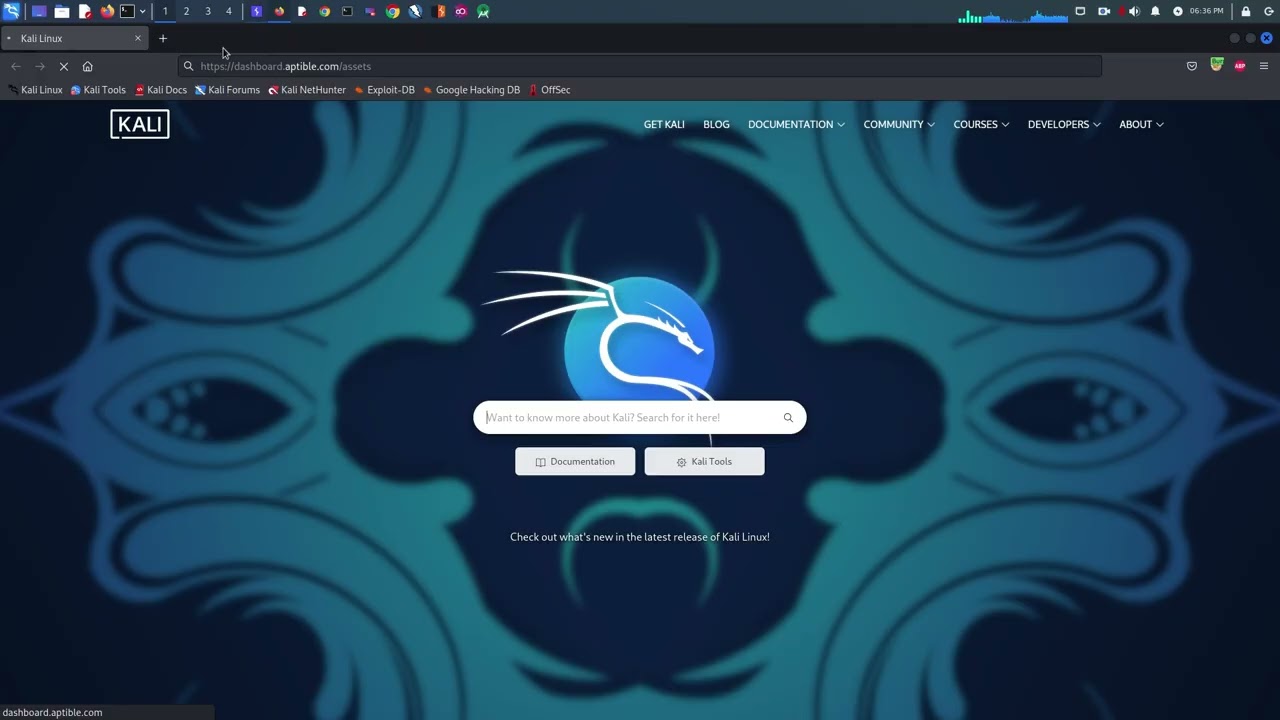Viewport: 1280px width, 720px height.
Task: Select the active Firefox window in taskbar
Action: [279, 11]
